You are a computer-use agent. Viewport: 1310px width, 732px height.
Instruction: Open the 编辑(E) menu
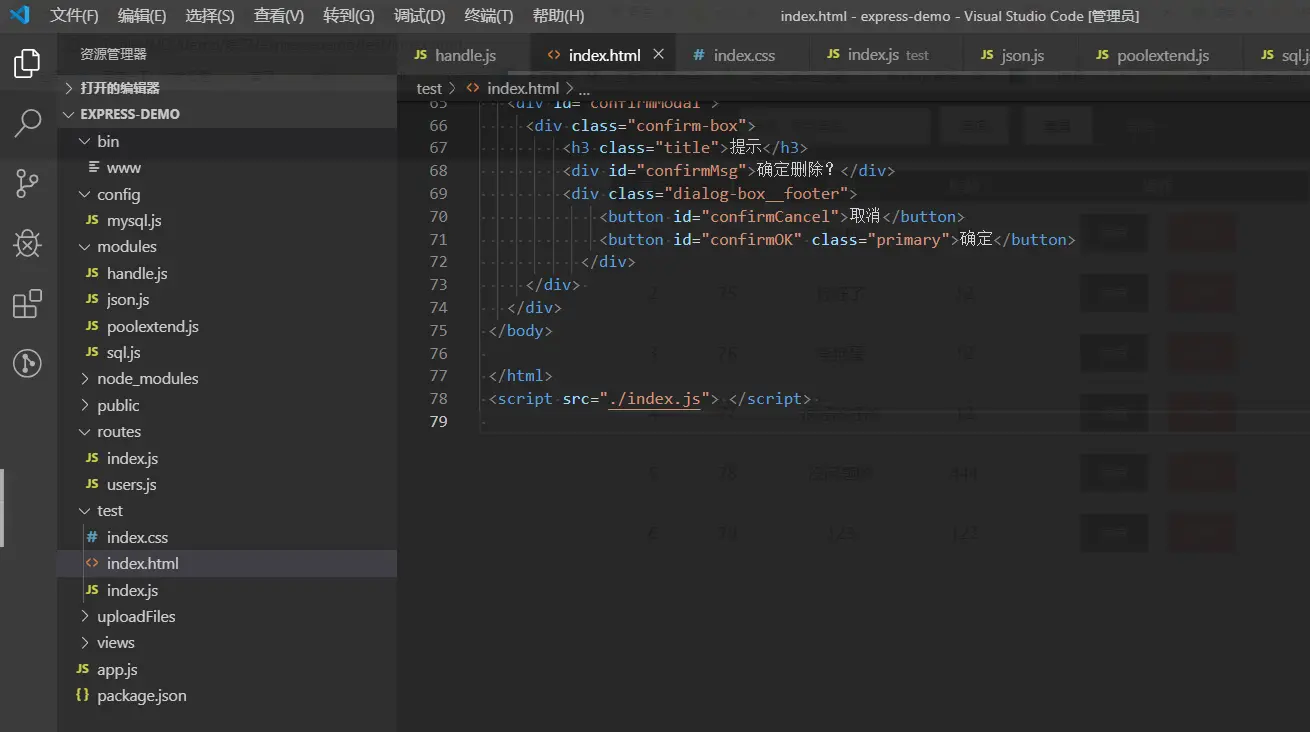pyautogui.click(x=142, y=16)
